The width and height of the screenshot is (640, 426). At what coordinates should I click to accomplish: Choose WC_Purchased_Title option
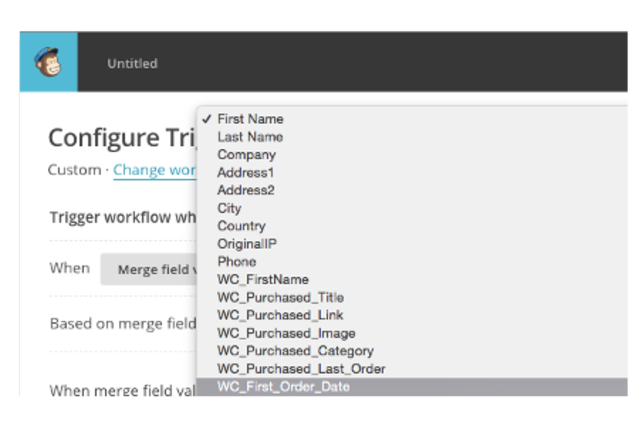(412, 297)
